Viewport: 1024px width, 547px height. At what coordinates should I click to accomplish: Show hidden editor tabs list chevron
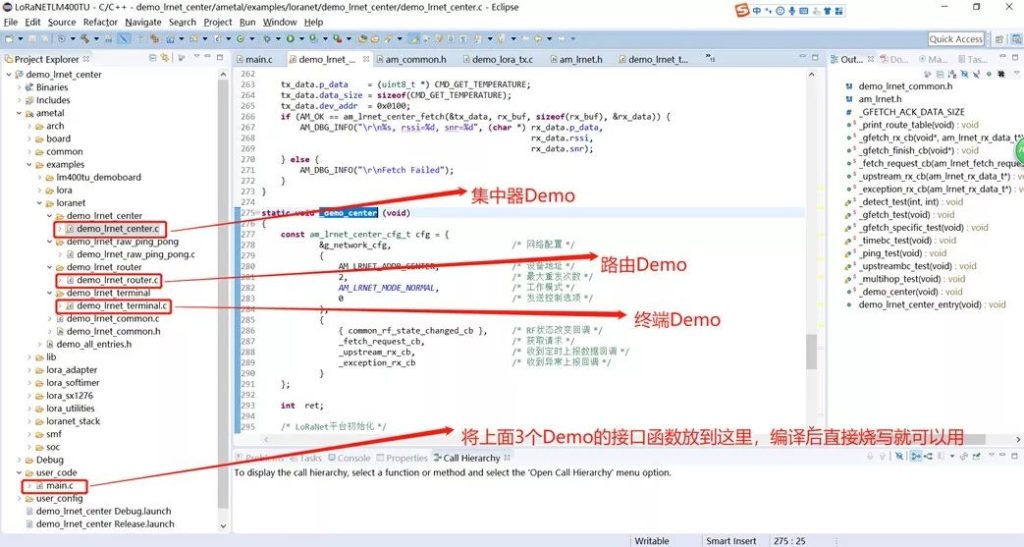pos(710,59)
